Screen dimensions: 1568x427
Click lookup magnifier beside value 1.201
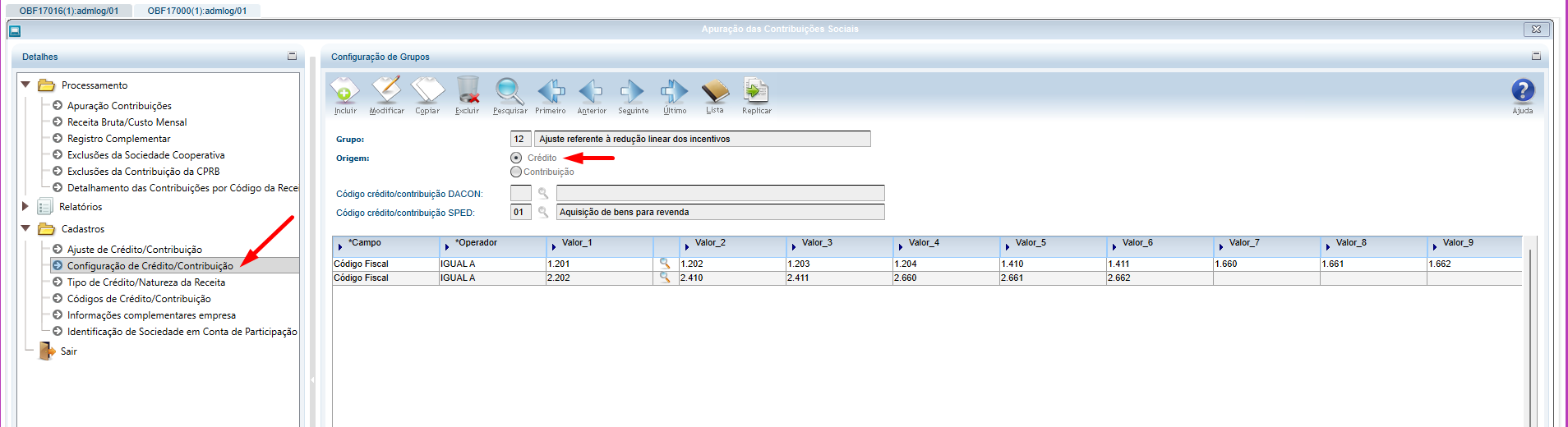point(665,264)
